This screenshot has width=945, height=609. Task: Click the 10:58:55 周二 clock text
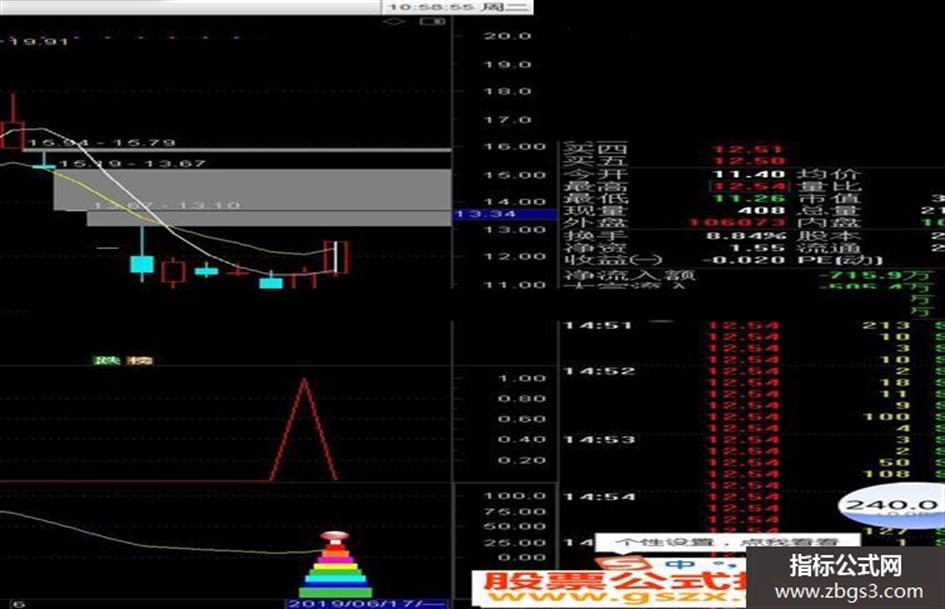[x=457, y=7]
